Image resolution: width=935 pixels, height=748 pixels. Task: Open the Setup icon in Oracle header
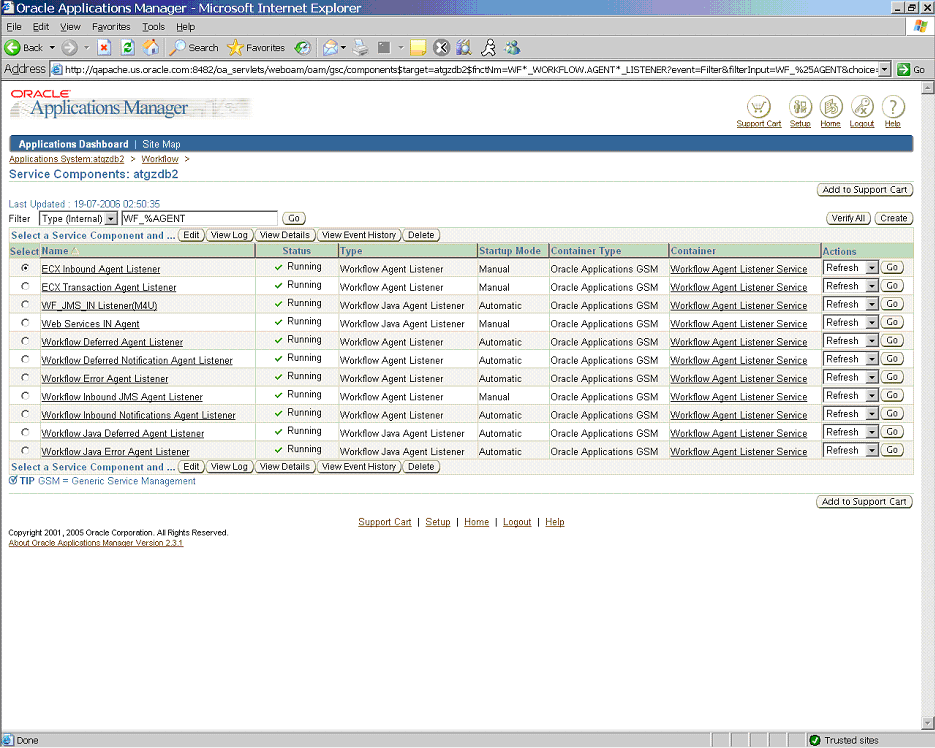point(800,107)
